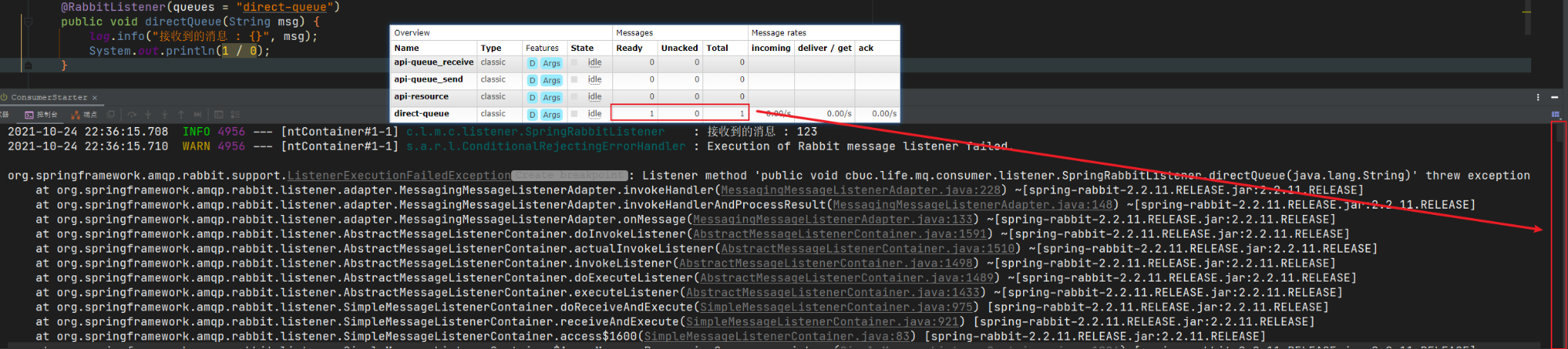Click Args badge for api-queue_send
Screen dimensions: 1568x349
click(552, 81)
